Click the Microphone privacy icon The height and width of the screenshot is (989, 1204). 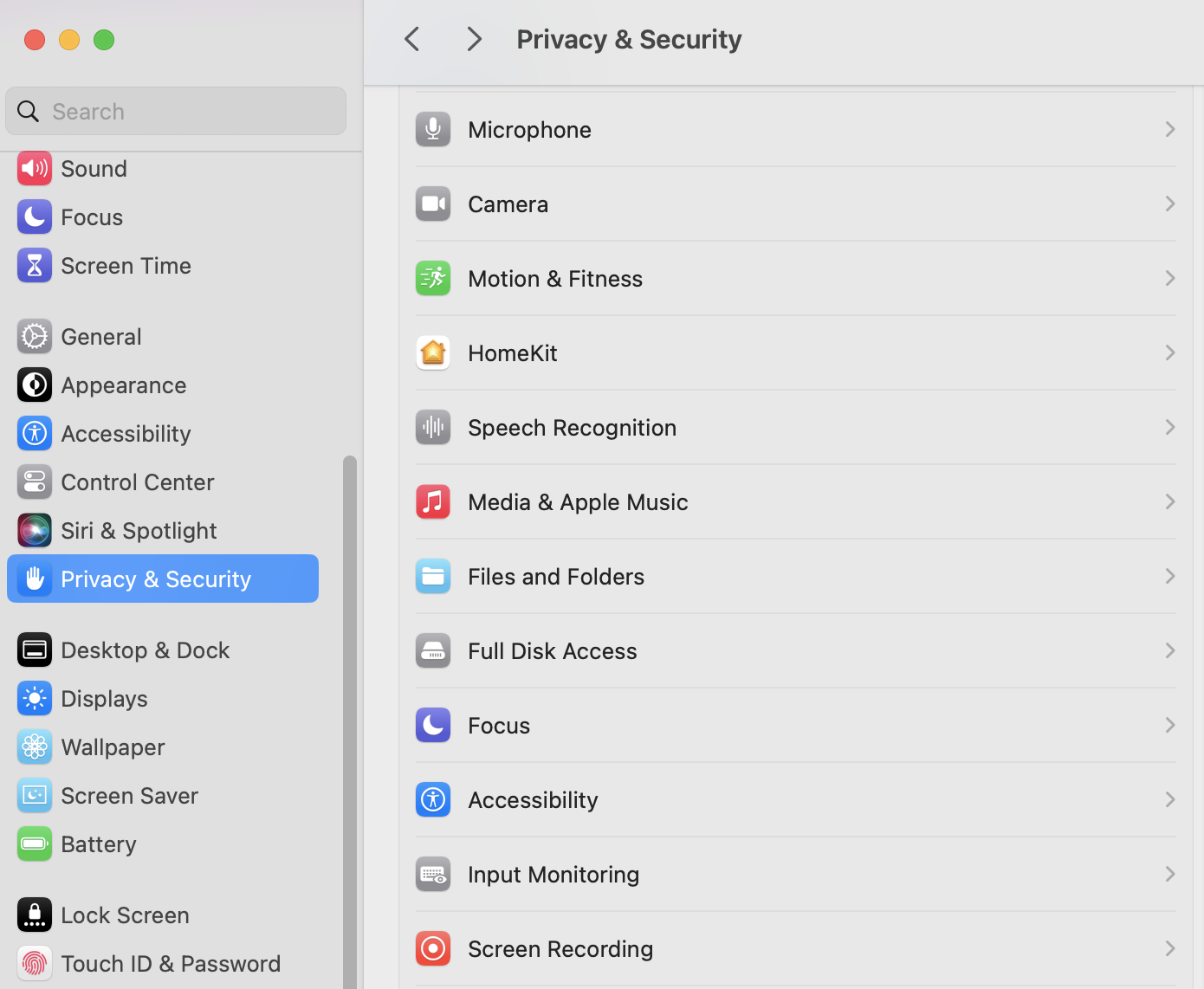tap(433, 130)
